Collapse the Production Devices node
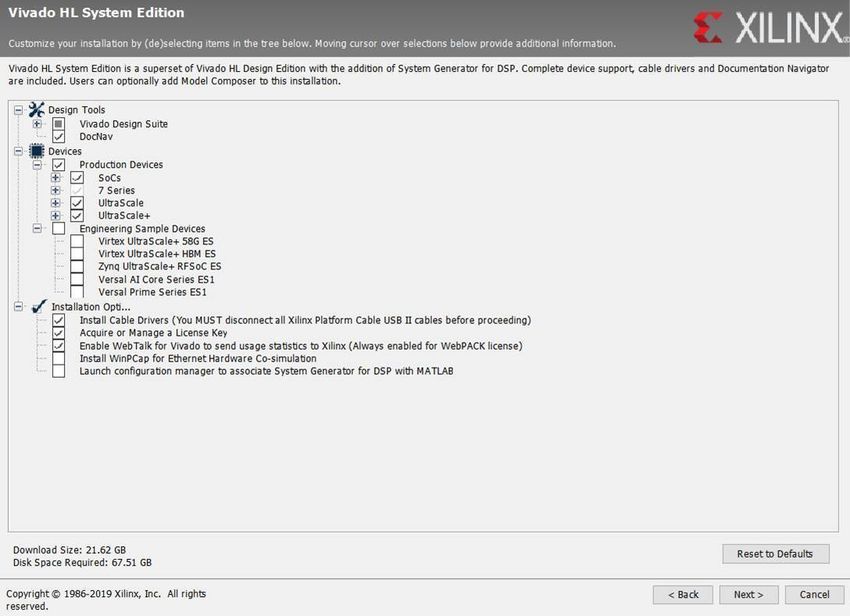This screenshot has width=850, height=616. click(37, 164)
